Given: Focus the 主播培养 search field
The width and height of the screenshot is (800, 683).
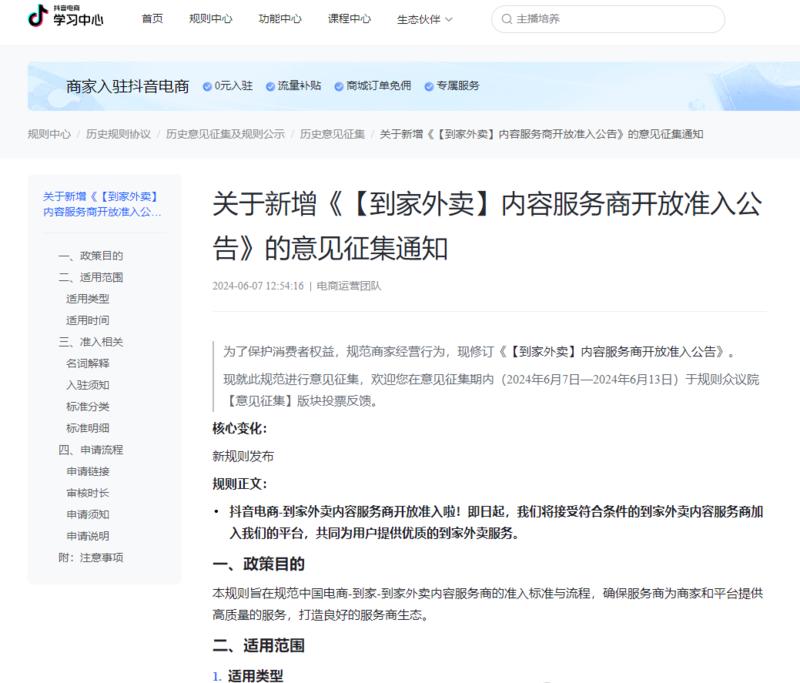Looking at the screenshot, I should pyautogui.click(x=608, y=19).
